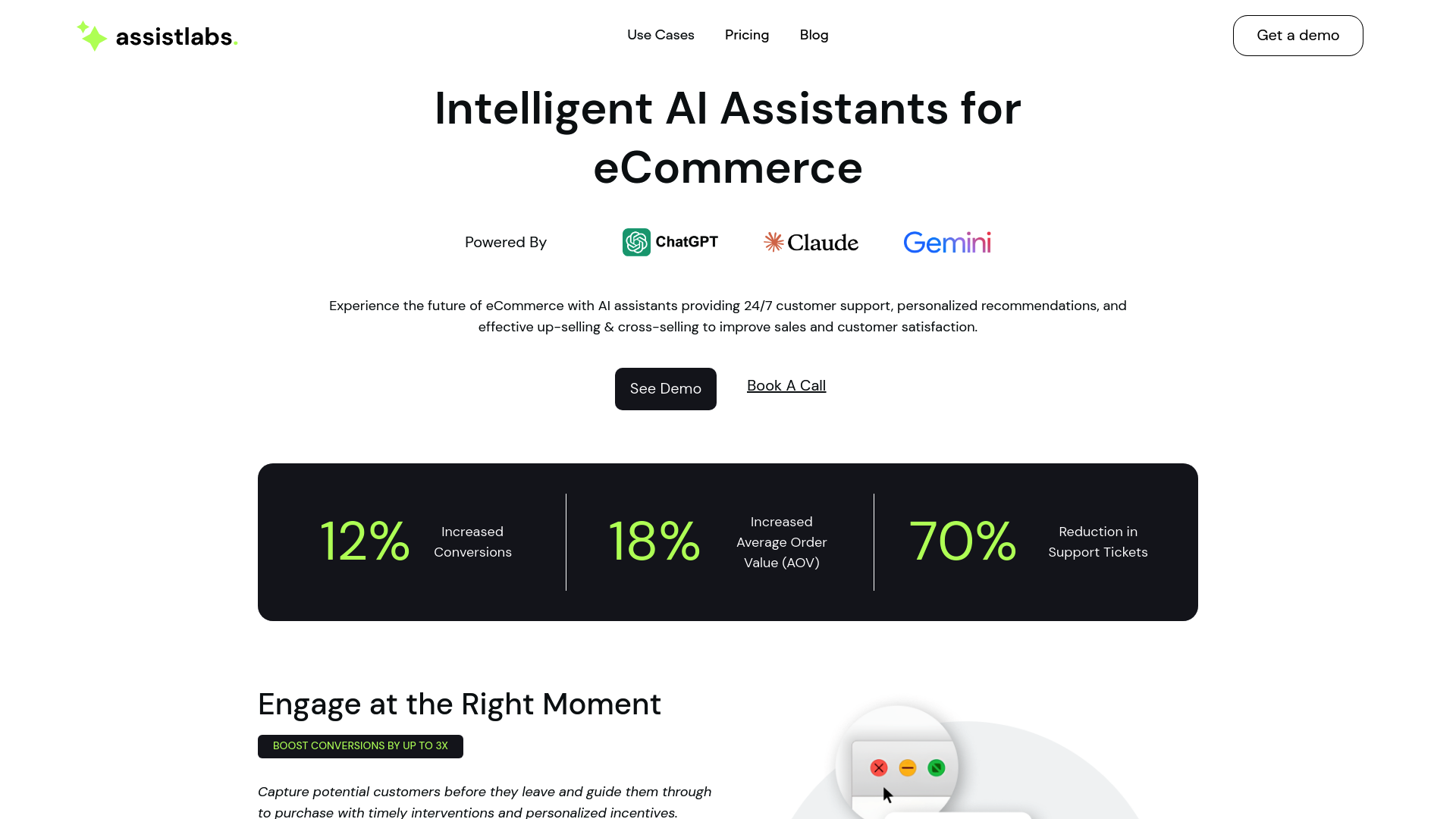Click the Get a demo button

pyautogui.click(x=1298, y=35)
